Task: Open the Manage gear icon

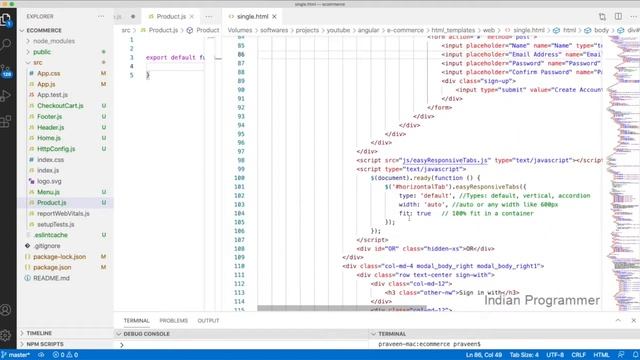Action: point(6,335)
